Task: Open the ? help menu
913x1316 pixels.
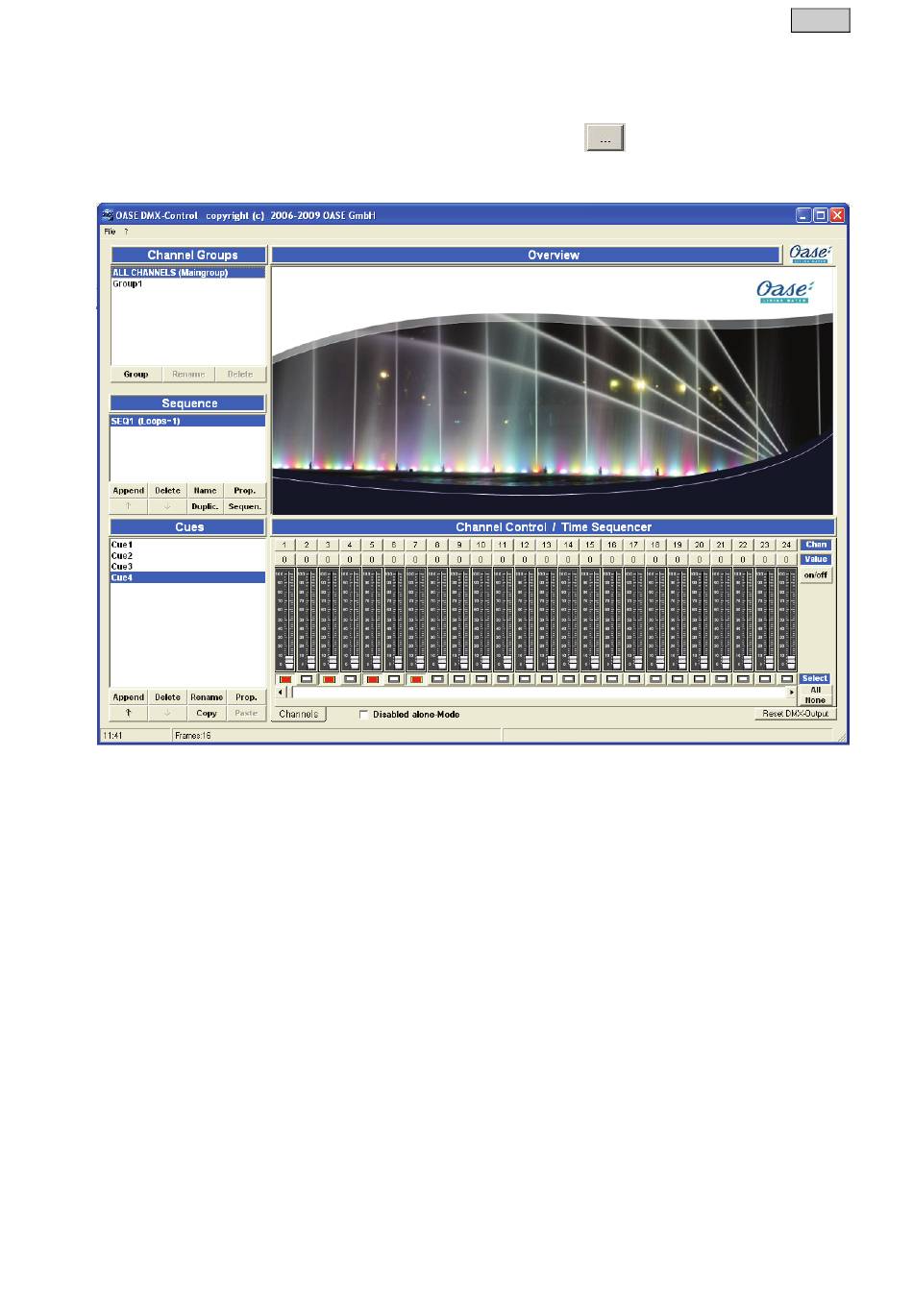Action: [126, 232]
